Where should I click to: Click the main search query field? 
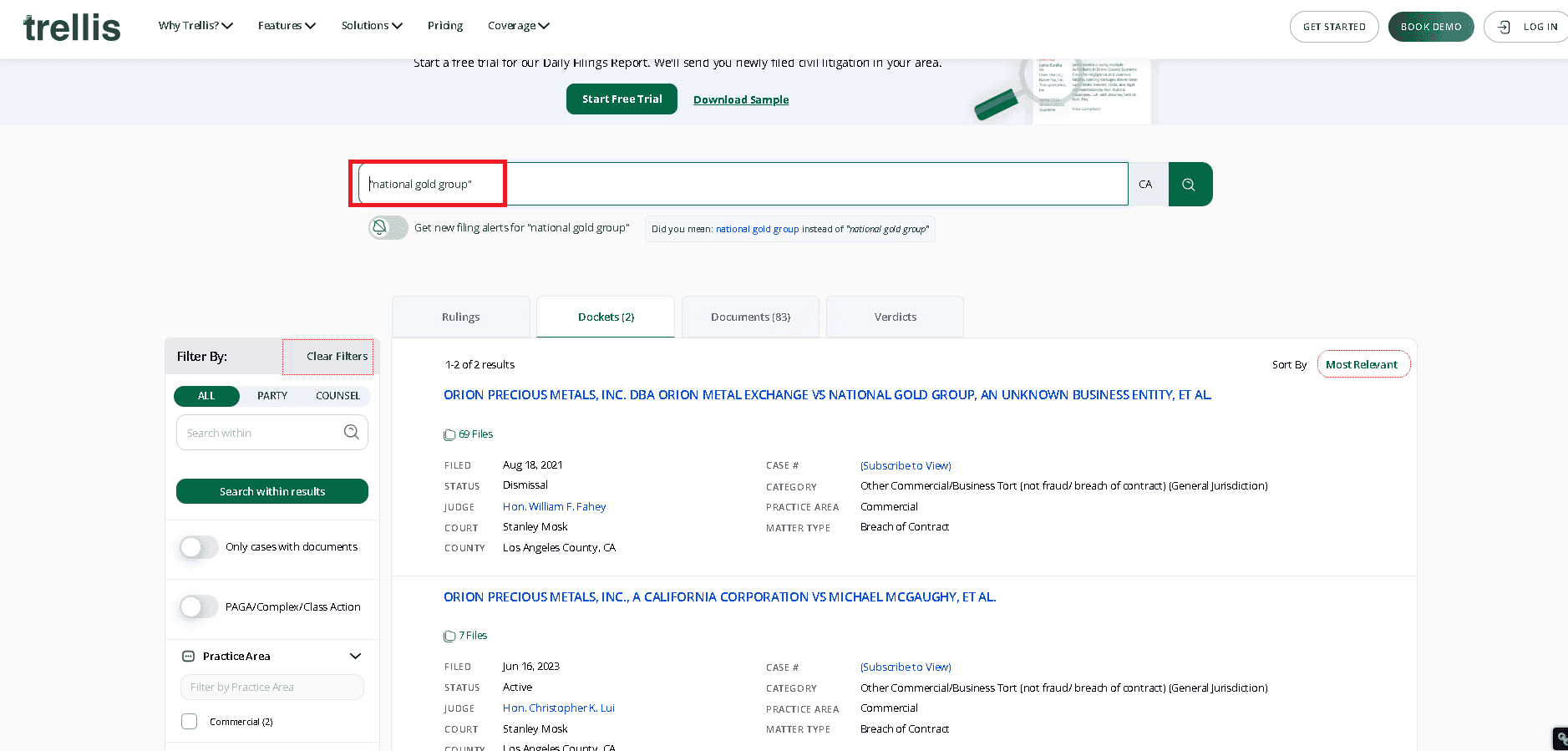click(743, 184)
